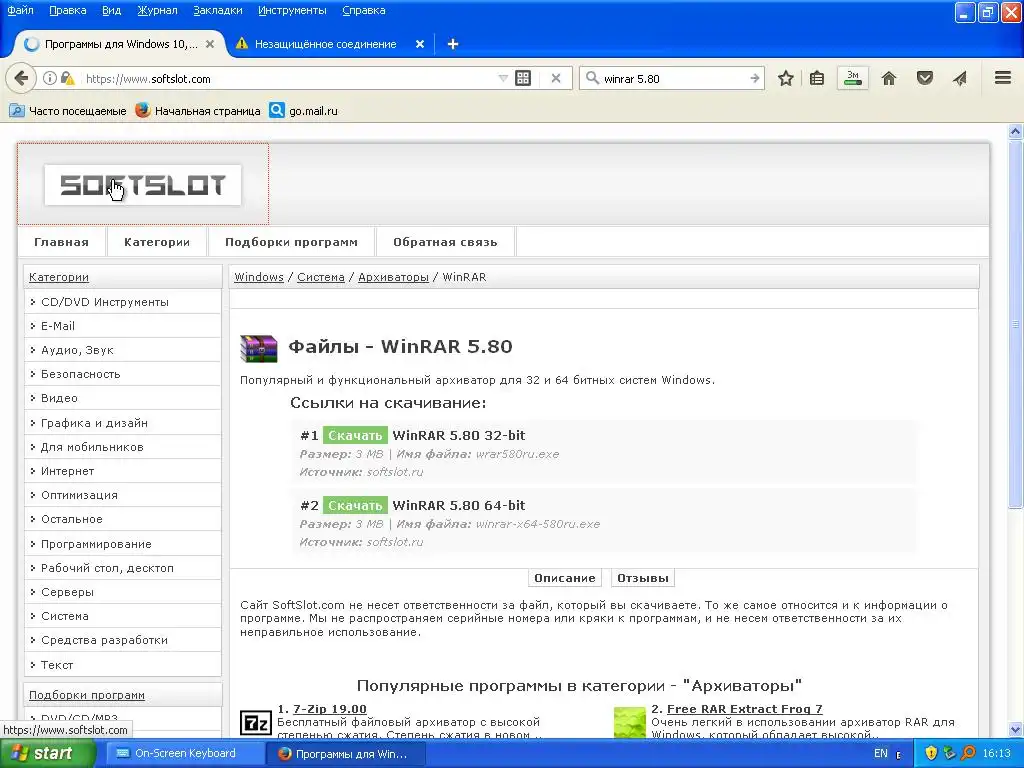Open the Журнал menu

[x=157, y=10]
